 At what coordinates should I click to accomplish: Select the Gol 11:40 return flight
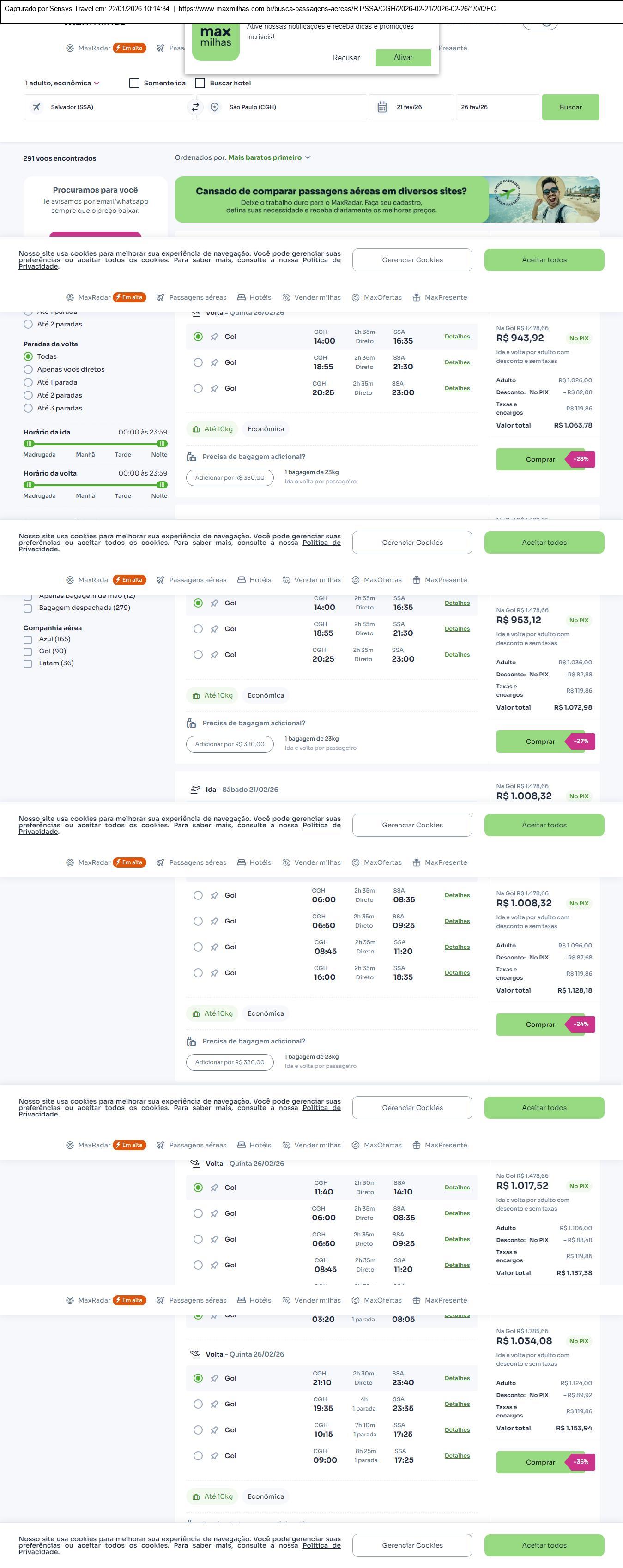(x=198, y=1187)
